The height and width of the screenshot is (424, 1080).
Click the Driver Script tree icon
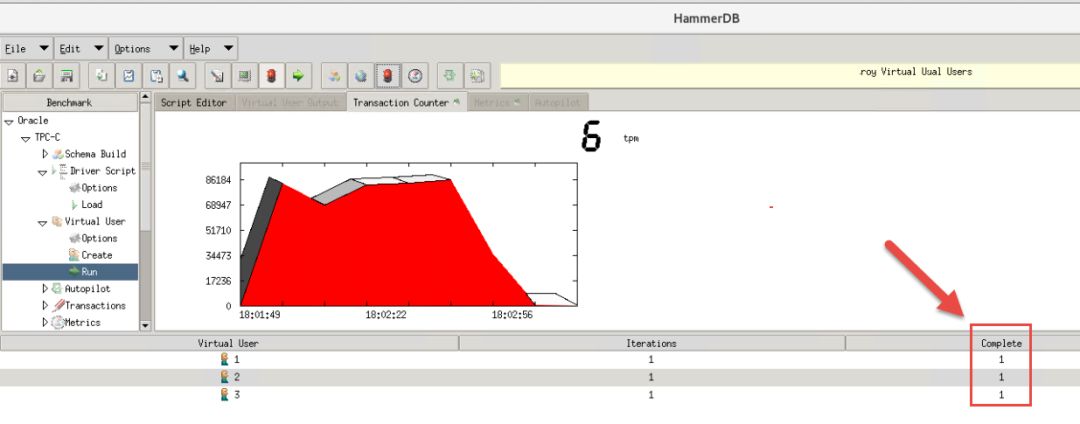click(x=59, y=171)
